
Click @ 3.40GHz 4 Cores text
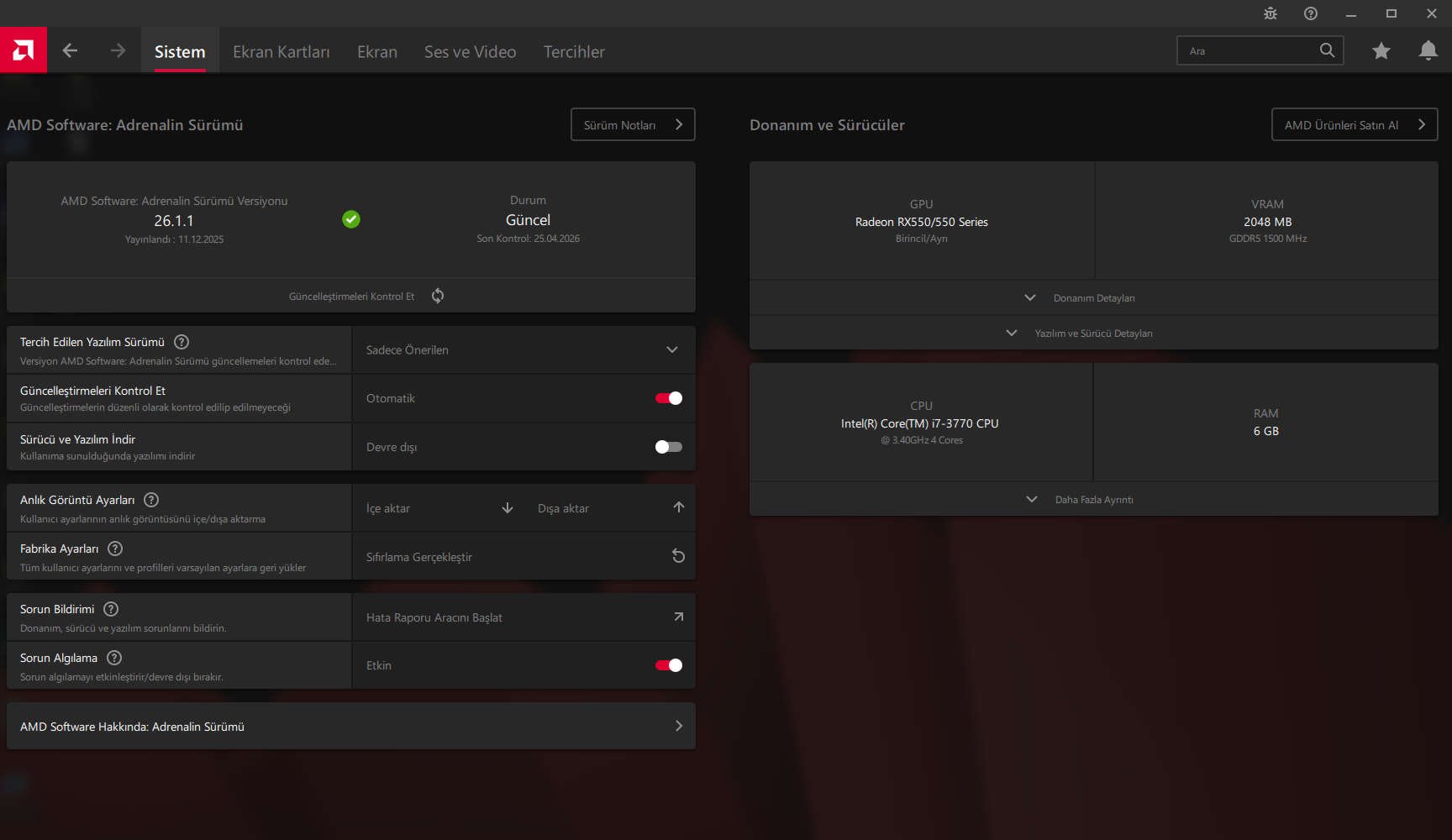(x=922, y=440)
